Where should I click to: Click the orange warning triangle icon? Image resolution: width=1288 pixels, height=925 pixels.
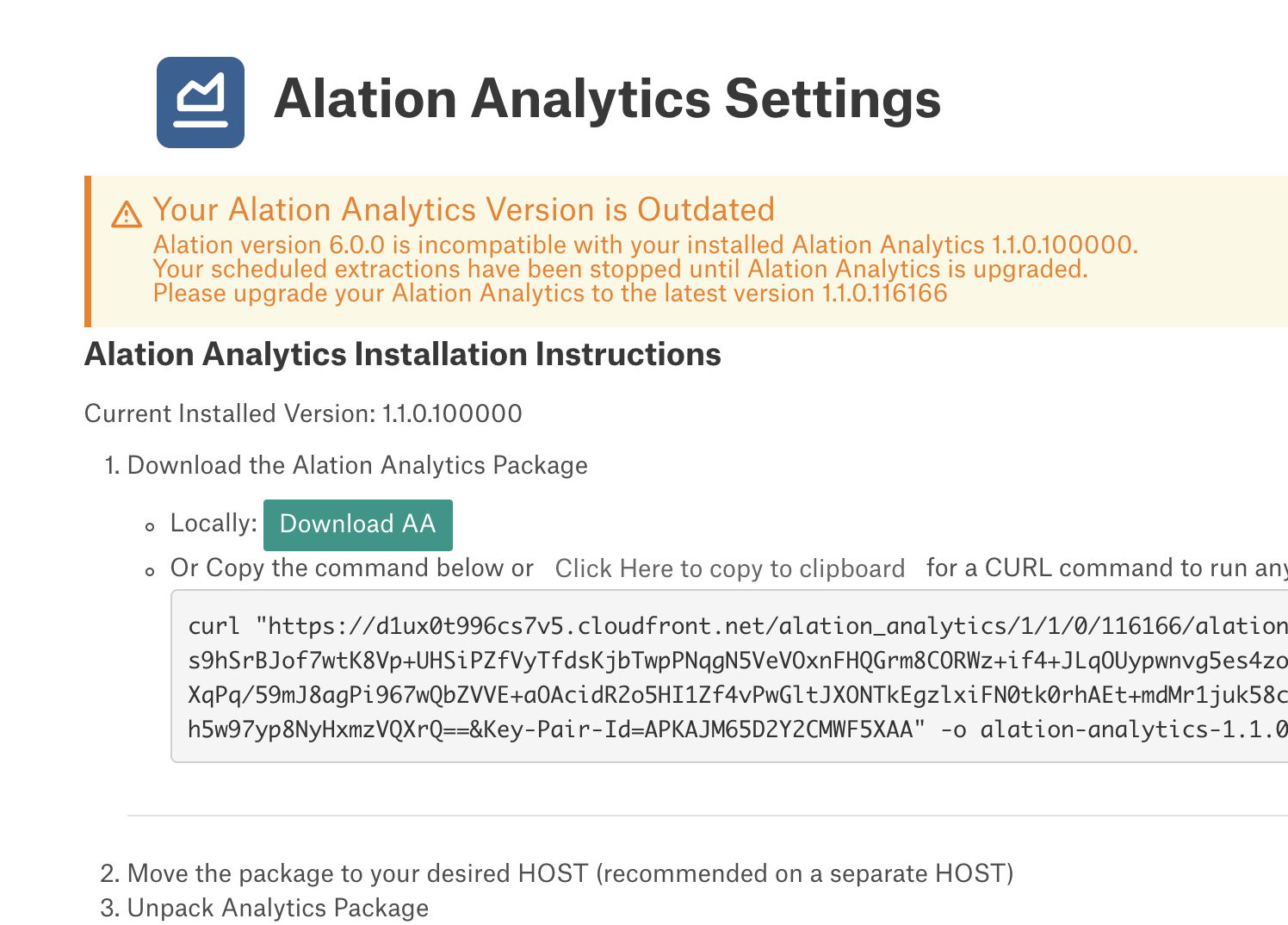point(127,214)
